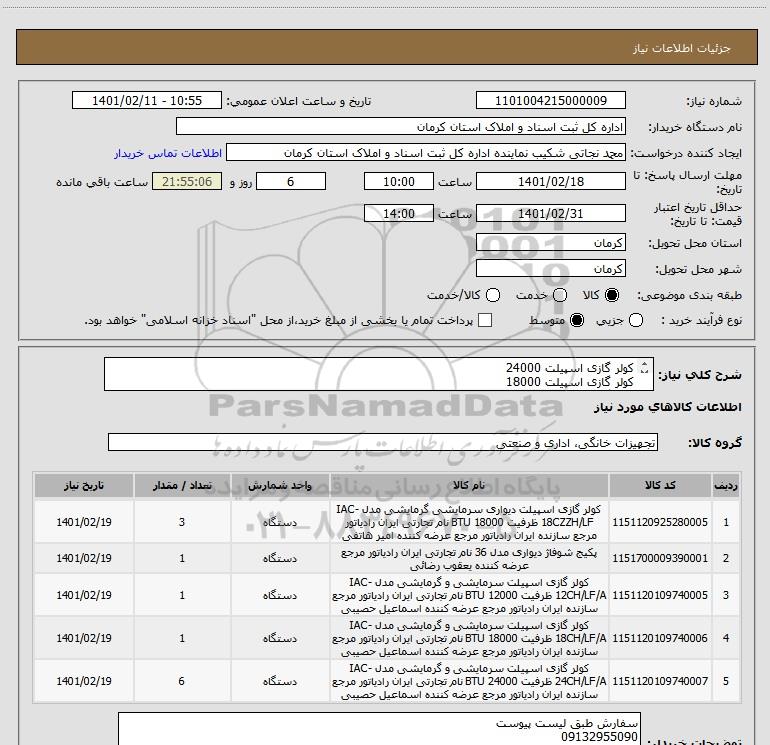Screen dimensions: 770x745
Task: Click the تاریخ نیاز column header
Action: click(x=83, y=485)
